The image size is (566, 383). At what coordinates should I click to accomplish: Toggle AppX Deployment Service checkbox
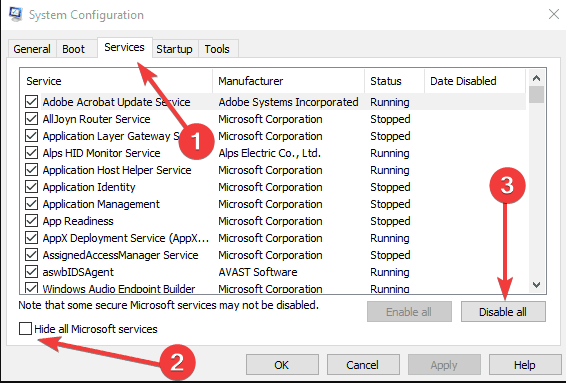pos(31,238)
